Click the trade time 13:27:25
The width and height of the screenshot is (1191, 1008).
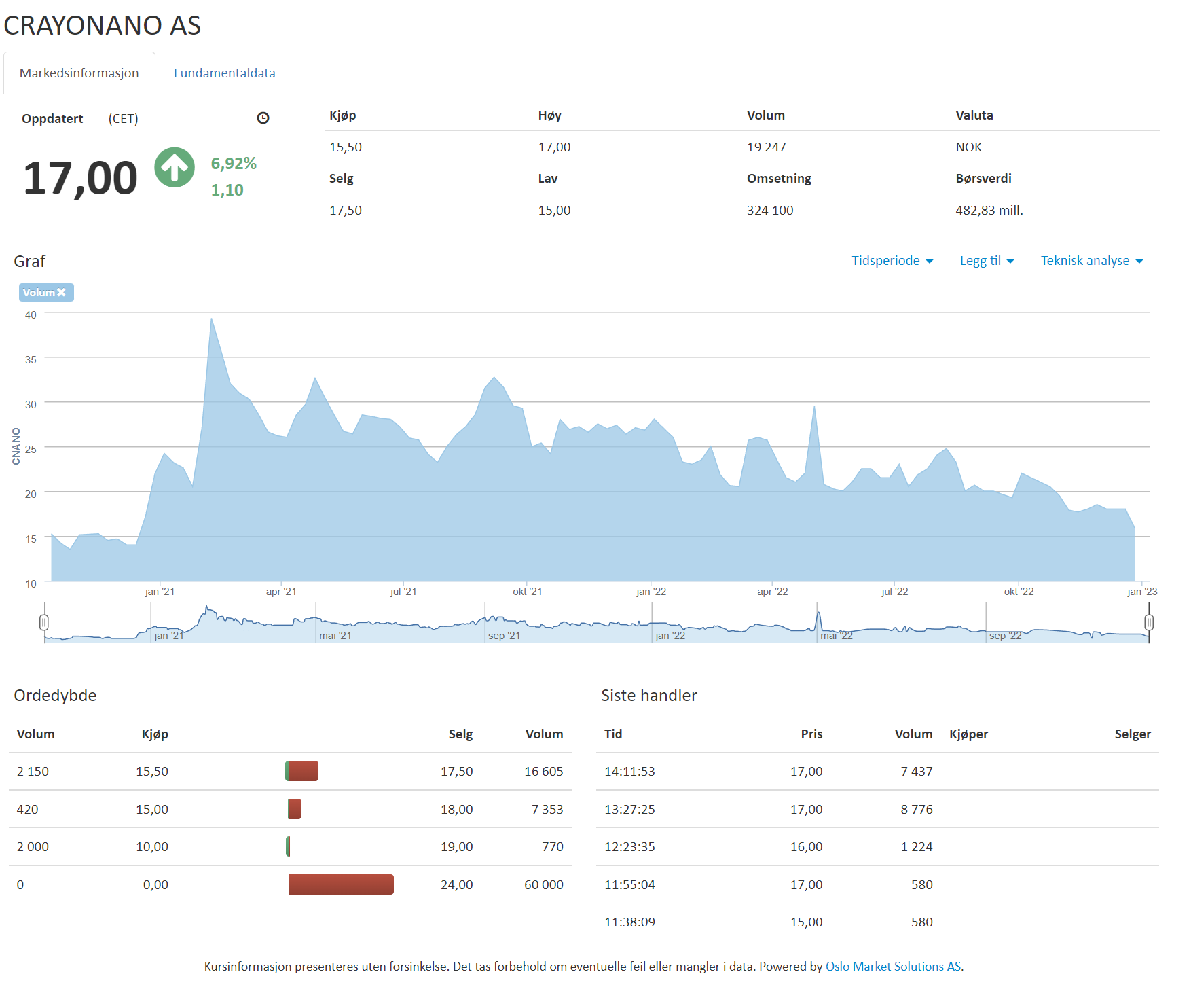click(629, 810)
